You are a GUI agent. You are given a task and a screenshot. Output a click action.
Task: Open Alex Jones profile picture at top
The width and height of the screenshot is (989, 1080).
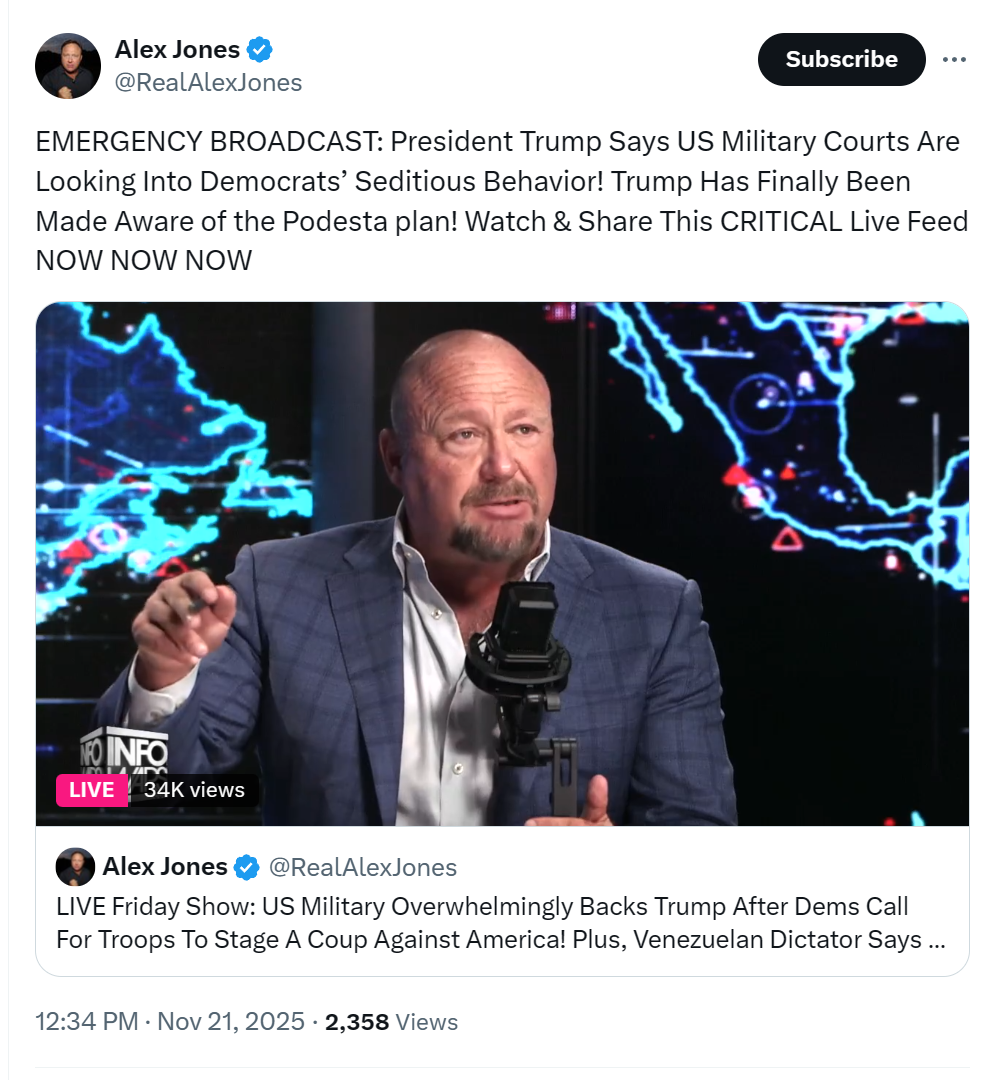(68, 66)
